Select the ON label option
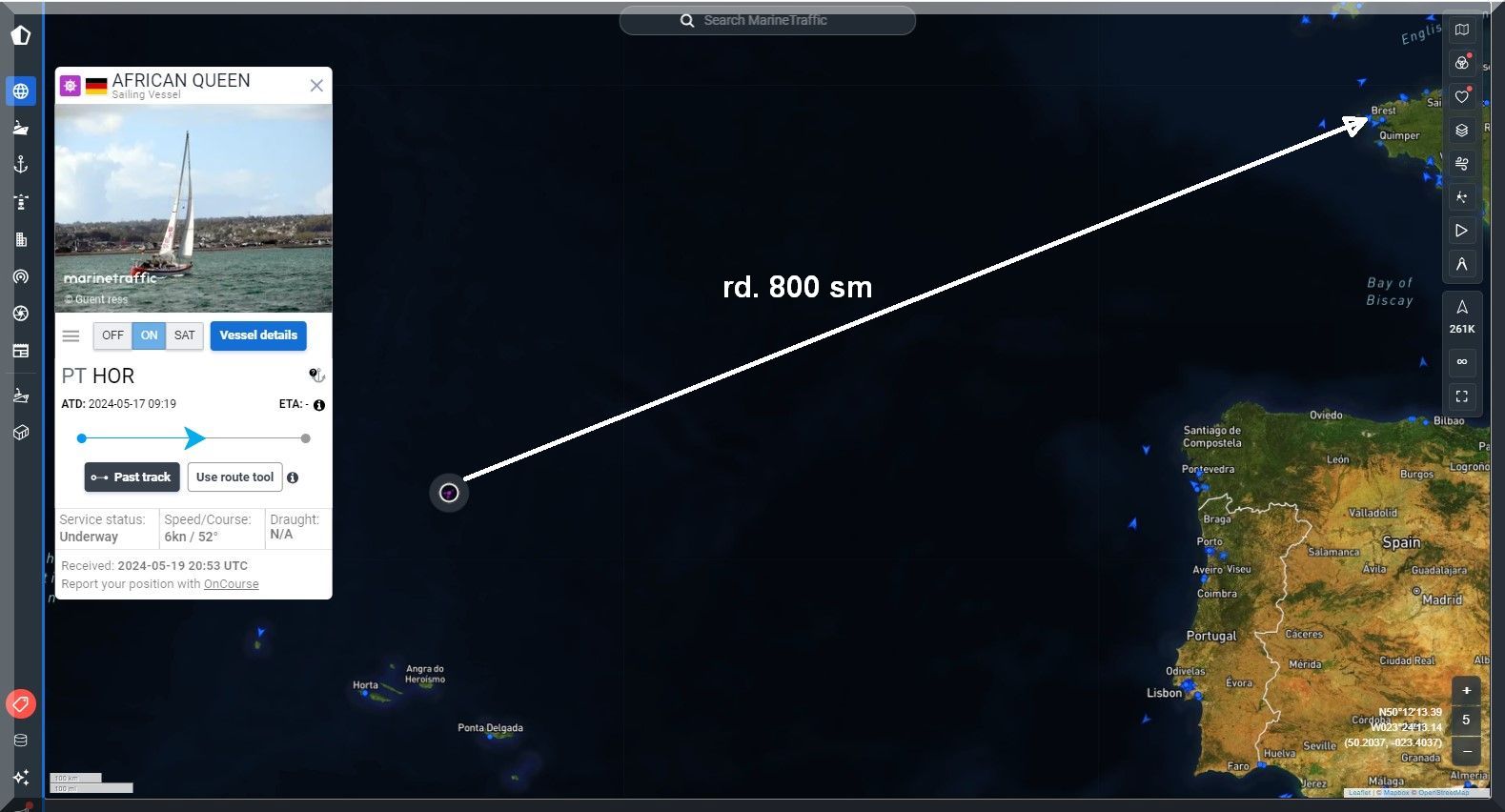 149,335
